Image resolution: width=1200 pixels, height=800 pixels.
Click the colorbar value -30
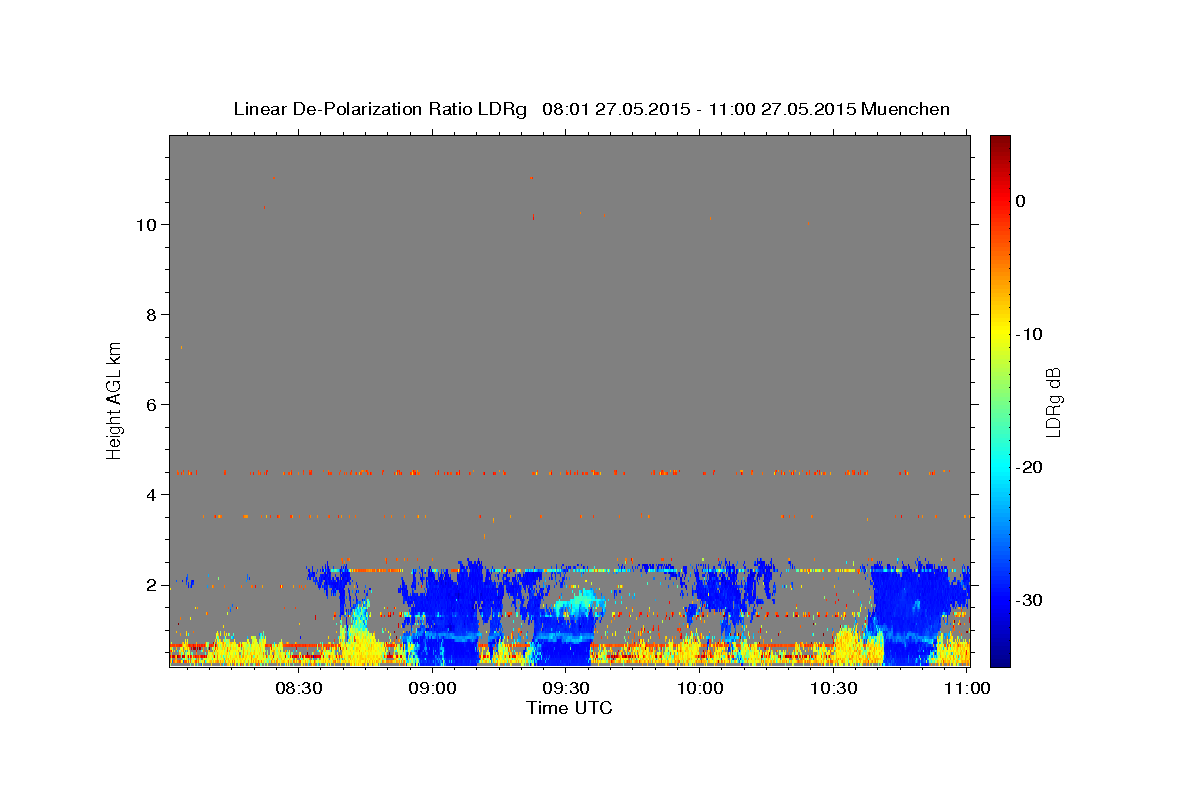coord(1028,600)
